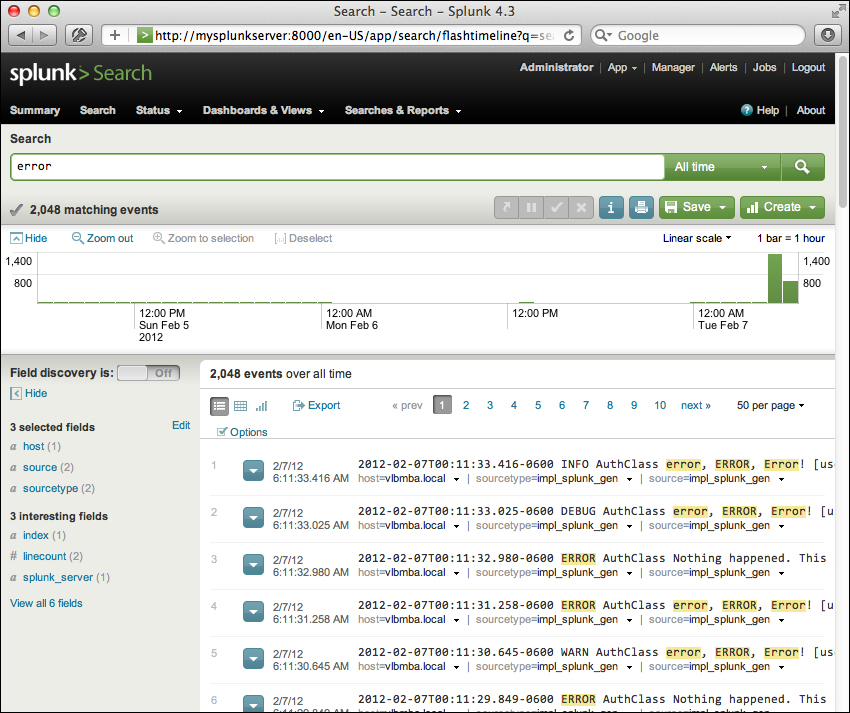This screenshot has height=713, width=850.
Task: Click Edit for selected fields
Action: [x=181, y=425]
